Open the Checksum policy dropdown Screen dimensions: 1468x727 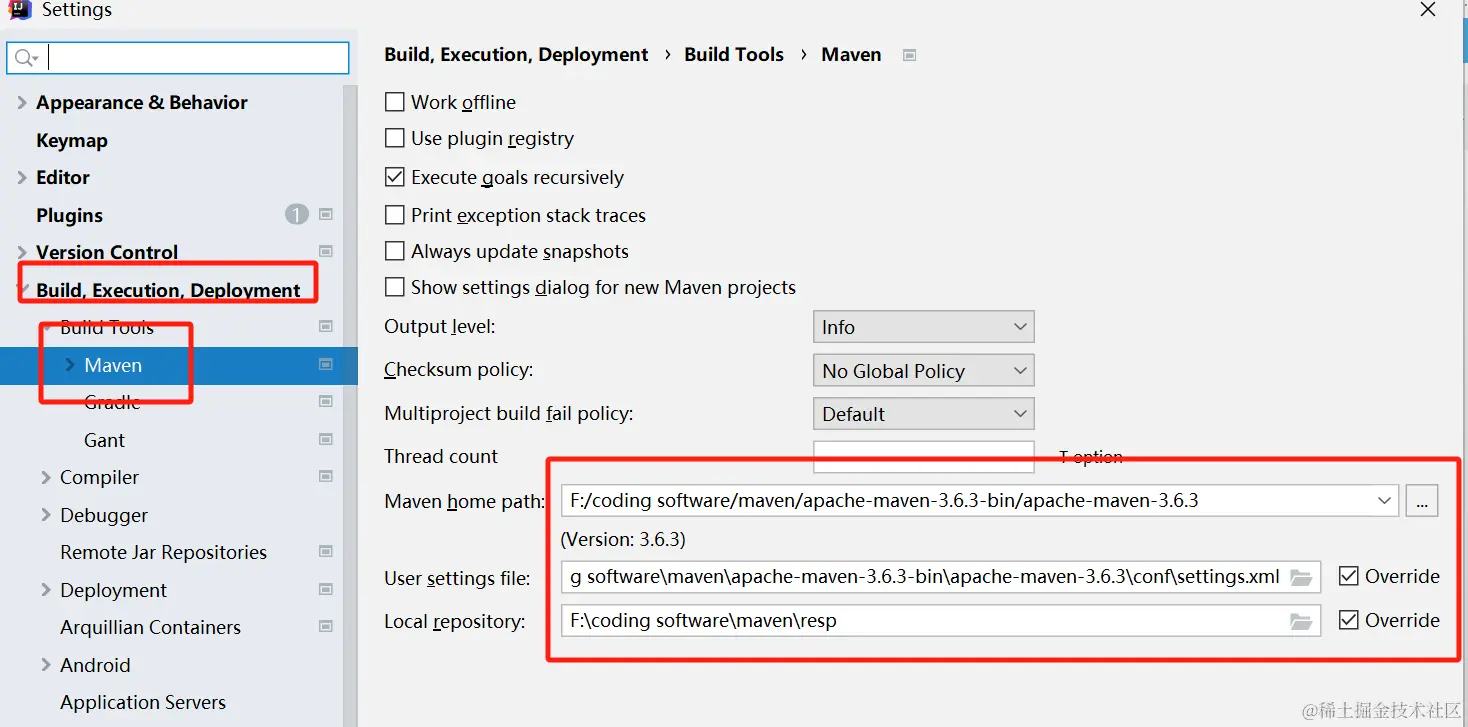pos(923,370)
